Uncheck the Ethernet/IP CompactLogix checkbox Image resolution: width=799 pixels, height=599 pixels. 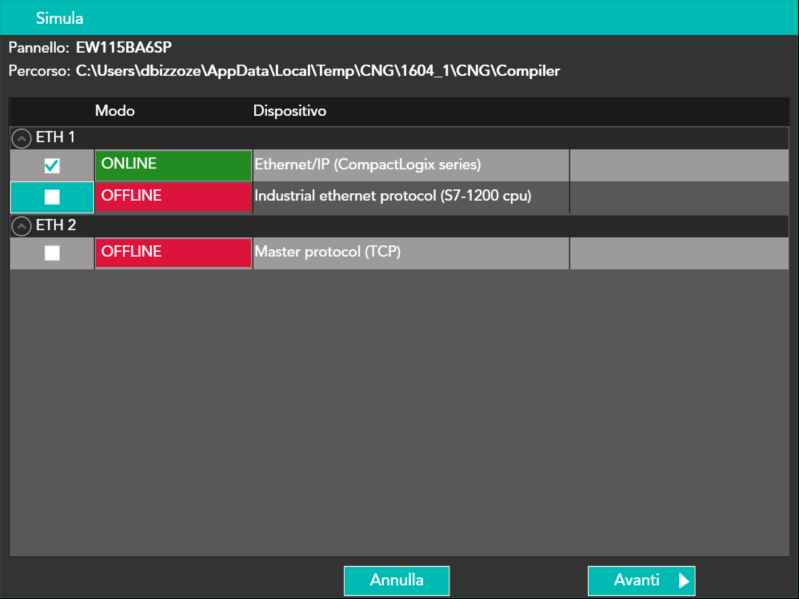(x=52, y=166)
